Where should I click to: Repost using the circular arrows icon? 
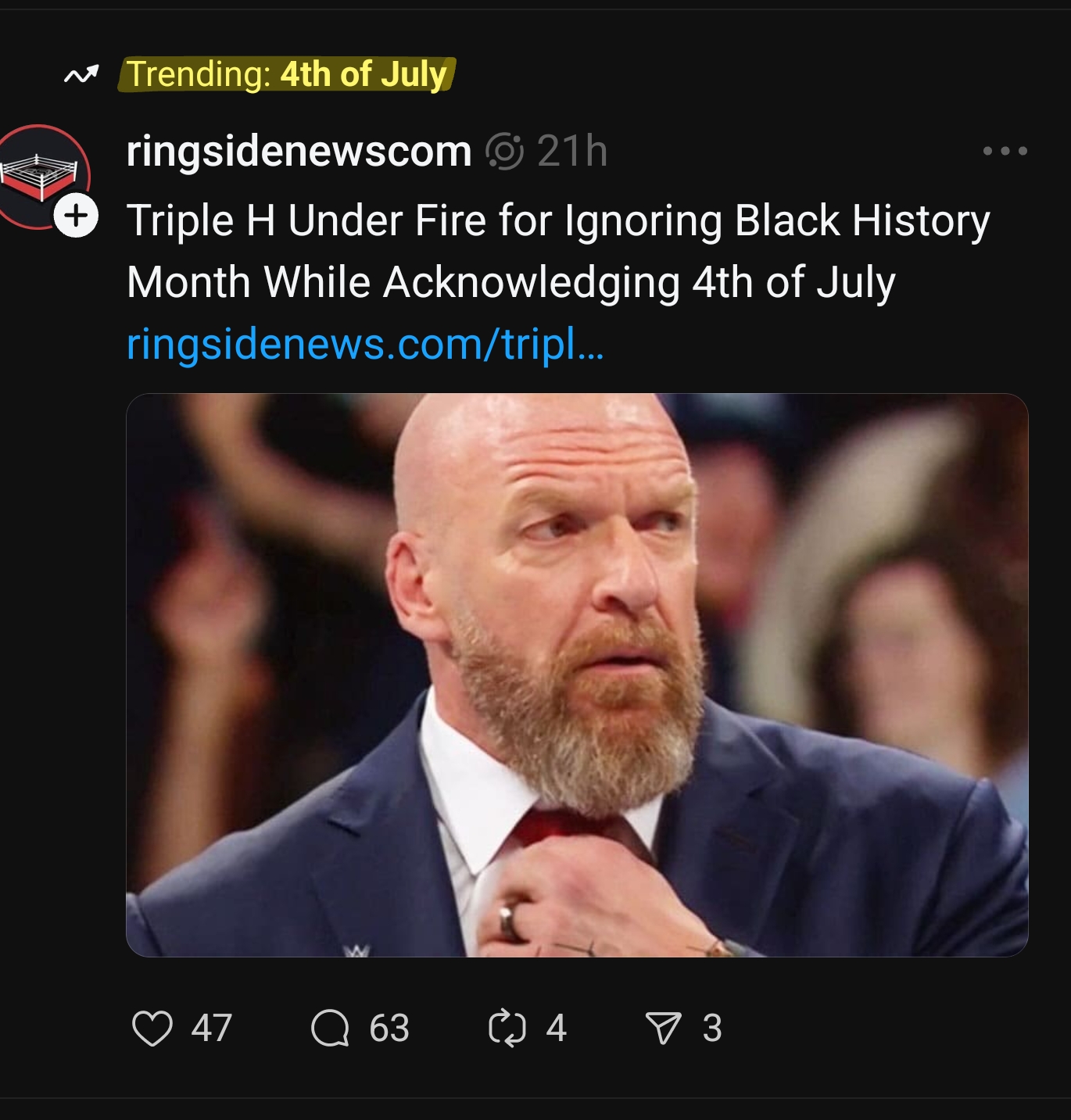click(507, 1028)
